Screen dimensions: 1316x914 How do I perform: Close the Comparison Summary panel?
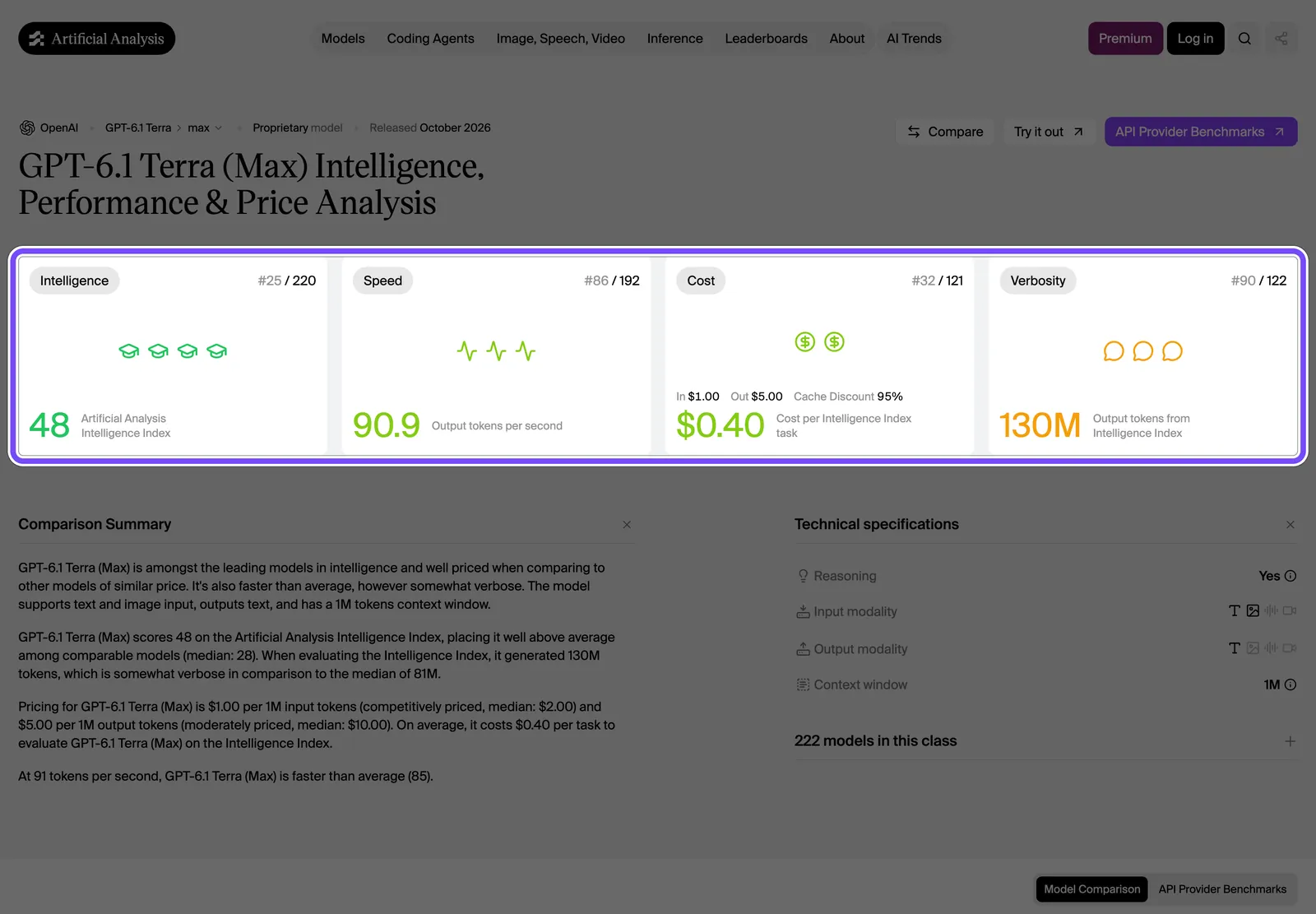[x=627, y=525]
